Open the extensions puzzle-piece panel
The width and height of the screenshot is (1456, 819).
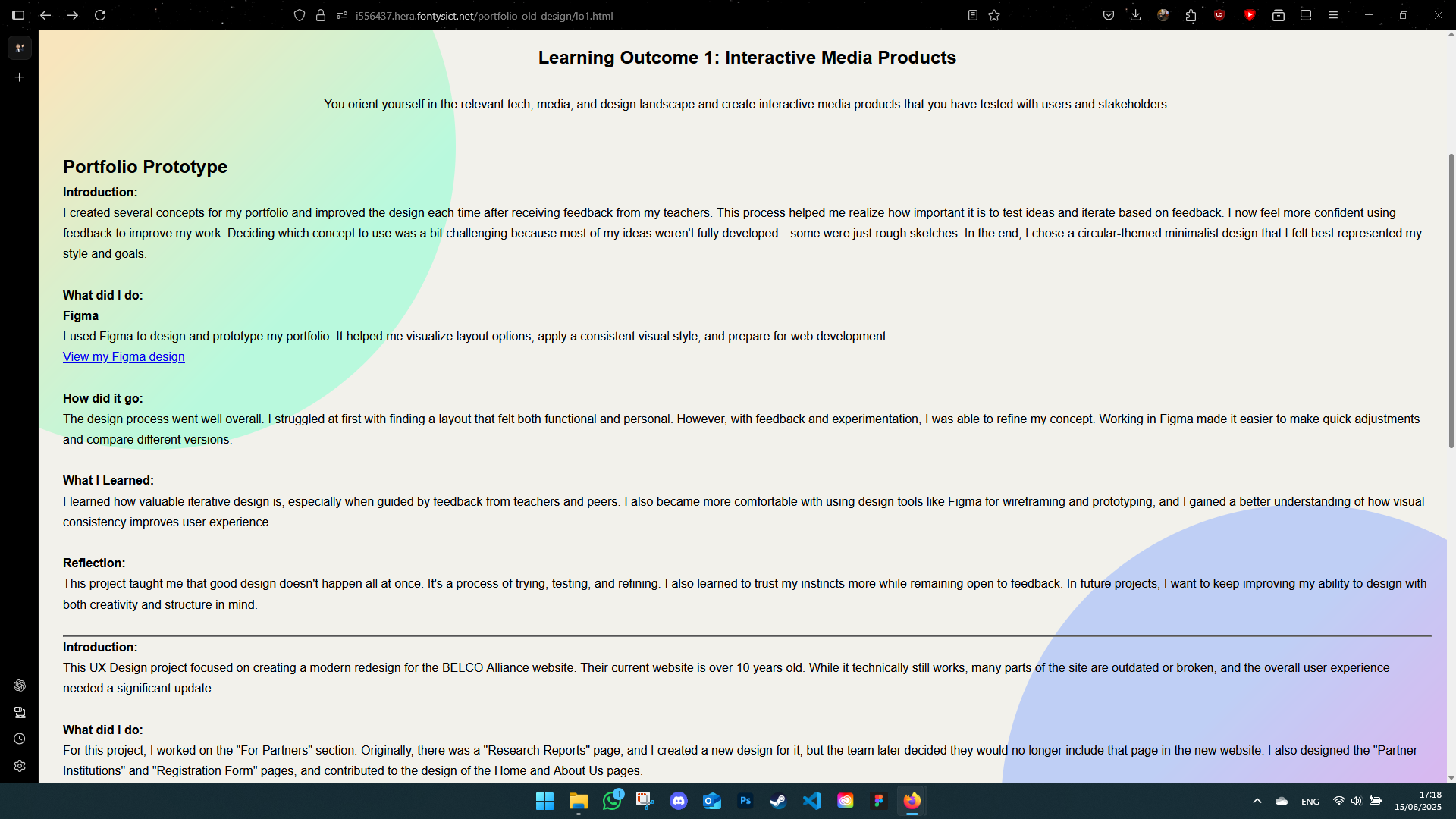pos(1191,15)
